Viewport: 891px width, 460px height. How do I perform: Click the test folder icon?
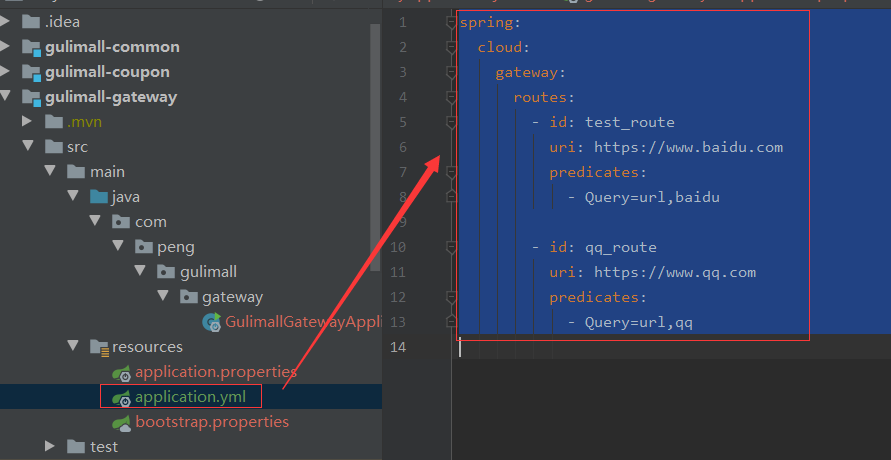click(x=76, y=446)
